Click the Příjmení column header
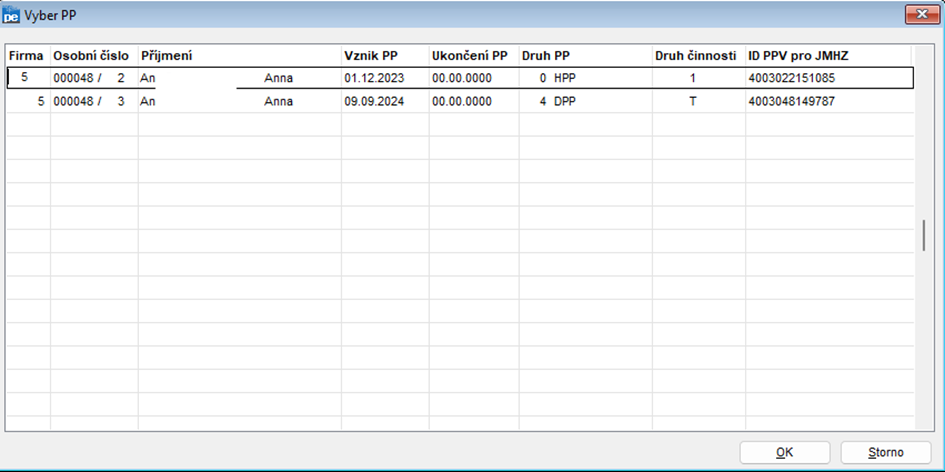The height and width of the screenshot is (472, 945). click(x=166, y=56)
